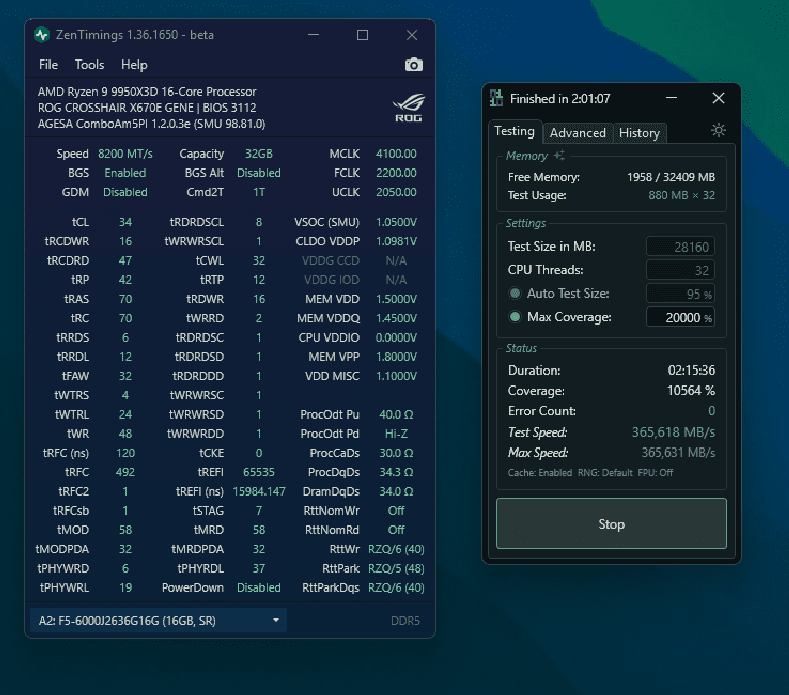Screen dimensions: 789x695
Task: Click the MCLK value 4100.00
Action: [396, 153]
